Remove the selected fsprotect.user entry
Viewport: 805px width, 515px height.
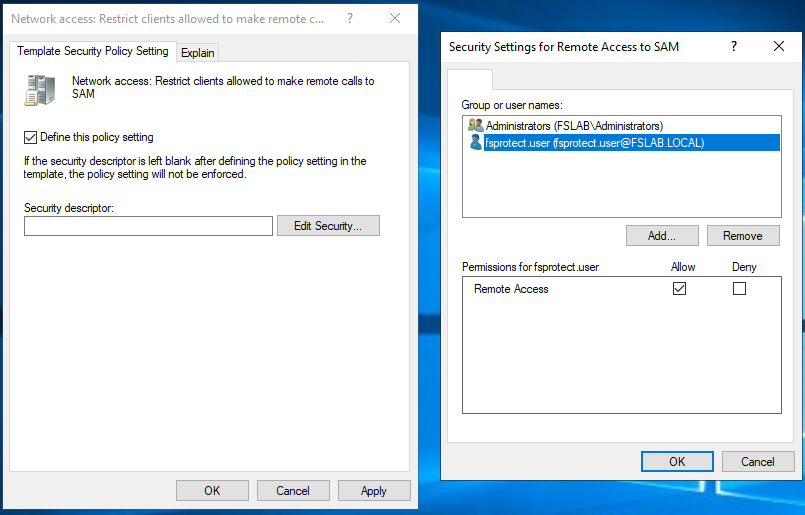coord(742,236)
